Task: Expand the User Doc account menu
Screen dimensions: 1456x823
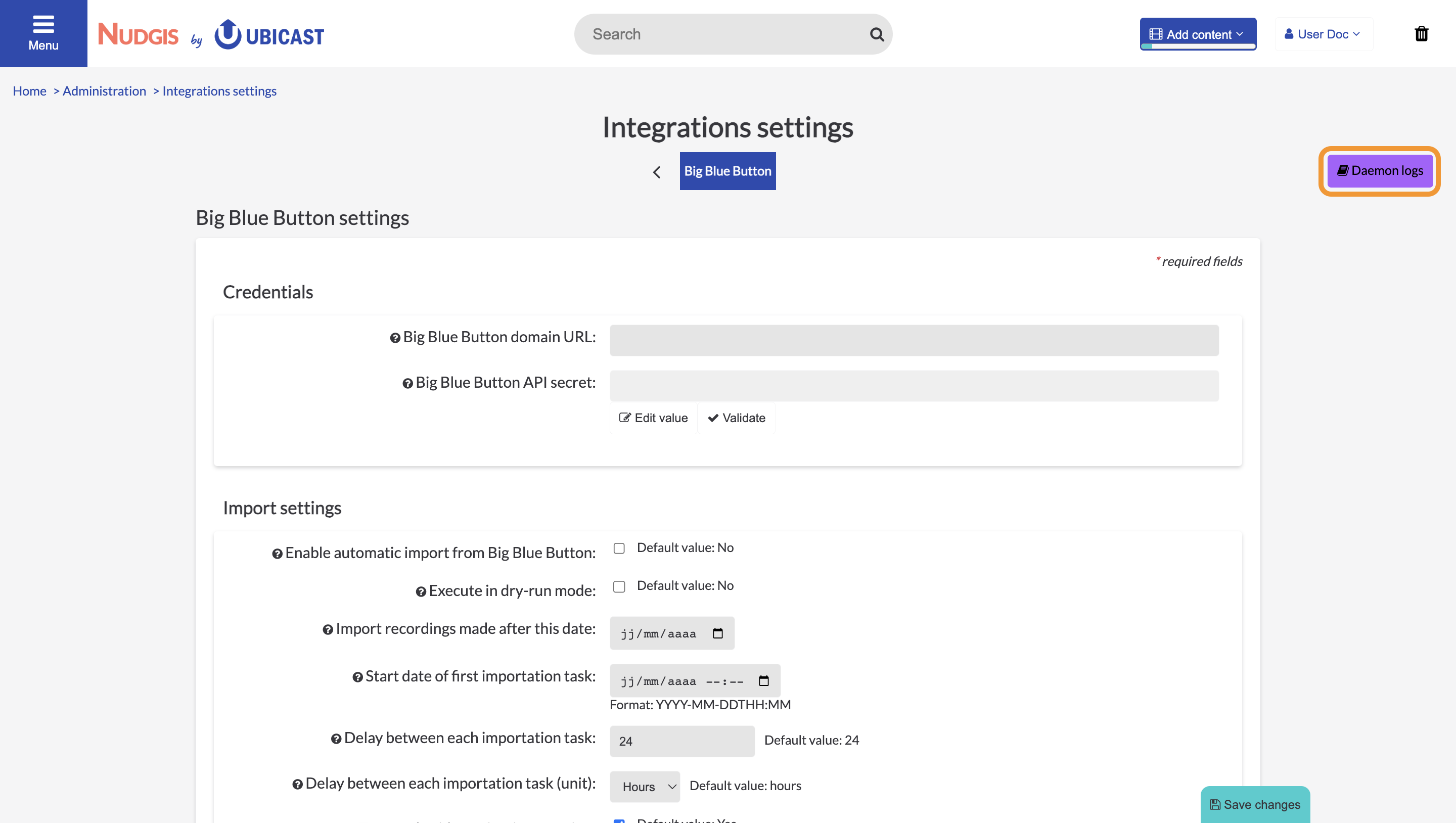Action: 1323,34
